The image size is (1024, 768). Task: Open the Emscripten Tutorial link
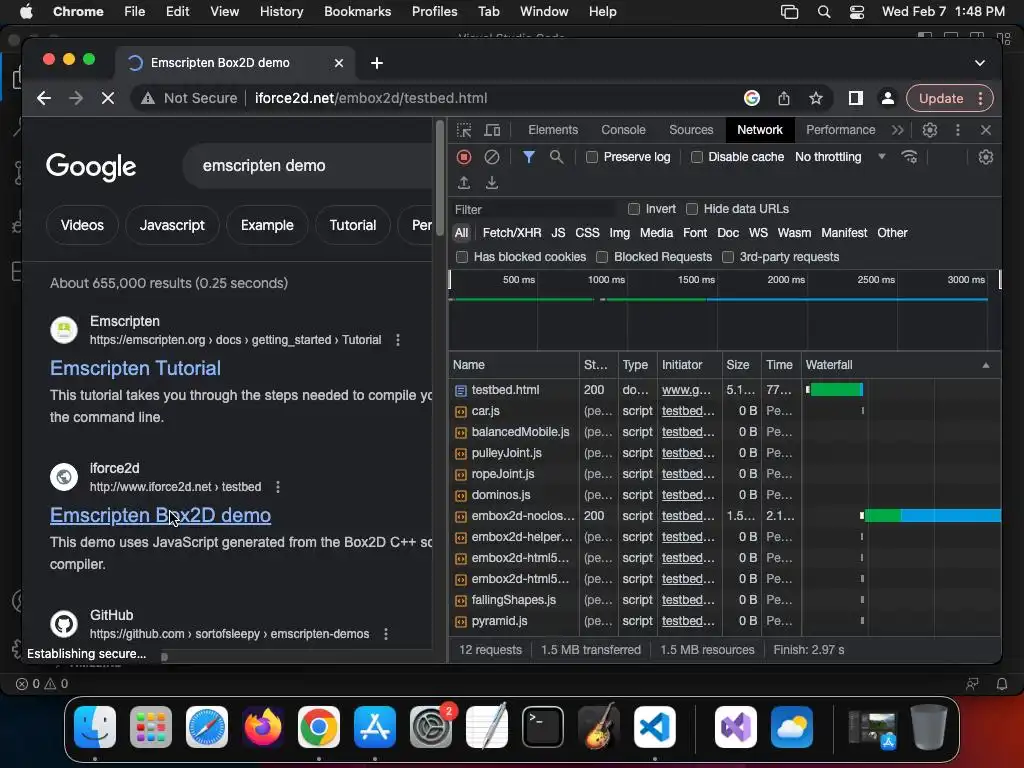[135, 368]
